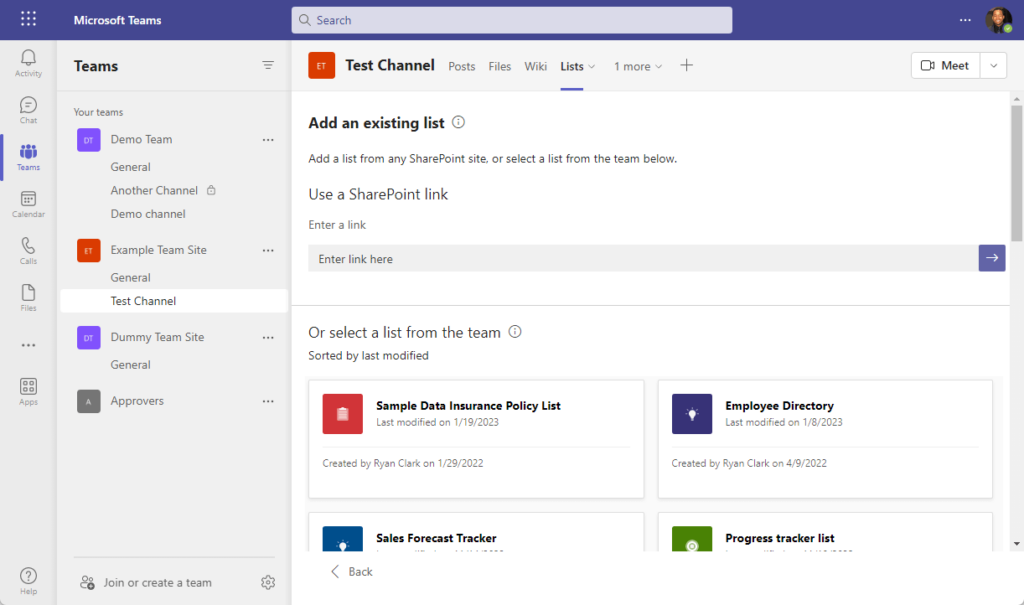Screen dimensions: 1024x605
Task: Click the Test Channel ET avatar icon
Action: pyautogui.click(x=321, y=65)
